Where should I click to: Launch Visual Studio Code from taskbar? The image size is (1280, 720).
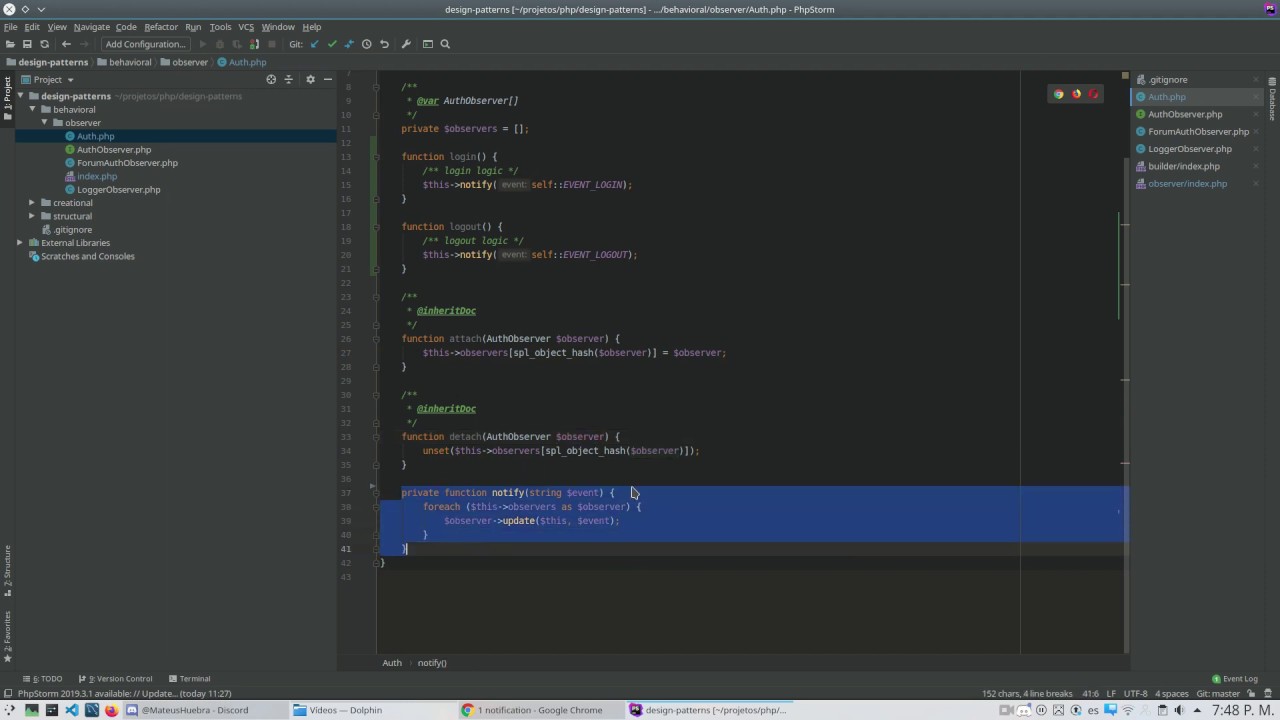(x=71, y=710)
